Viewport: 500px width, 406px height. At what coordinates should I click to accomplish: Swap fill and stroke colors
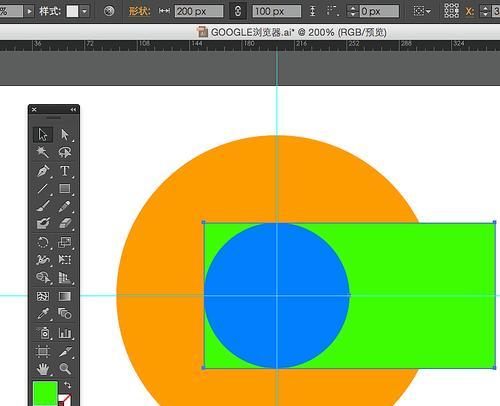[68, 385]
